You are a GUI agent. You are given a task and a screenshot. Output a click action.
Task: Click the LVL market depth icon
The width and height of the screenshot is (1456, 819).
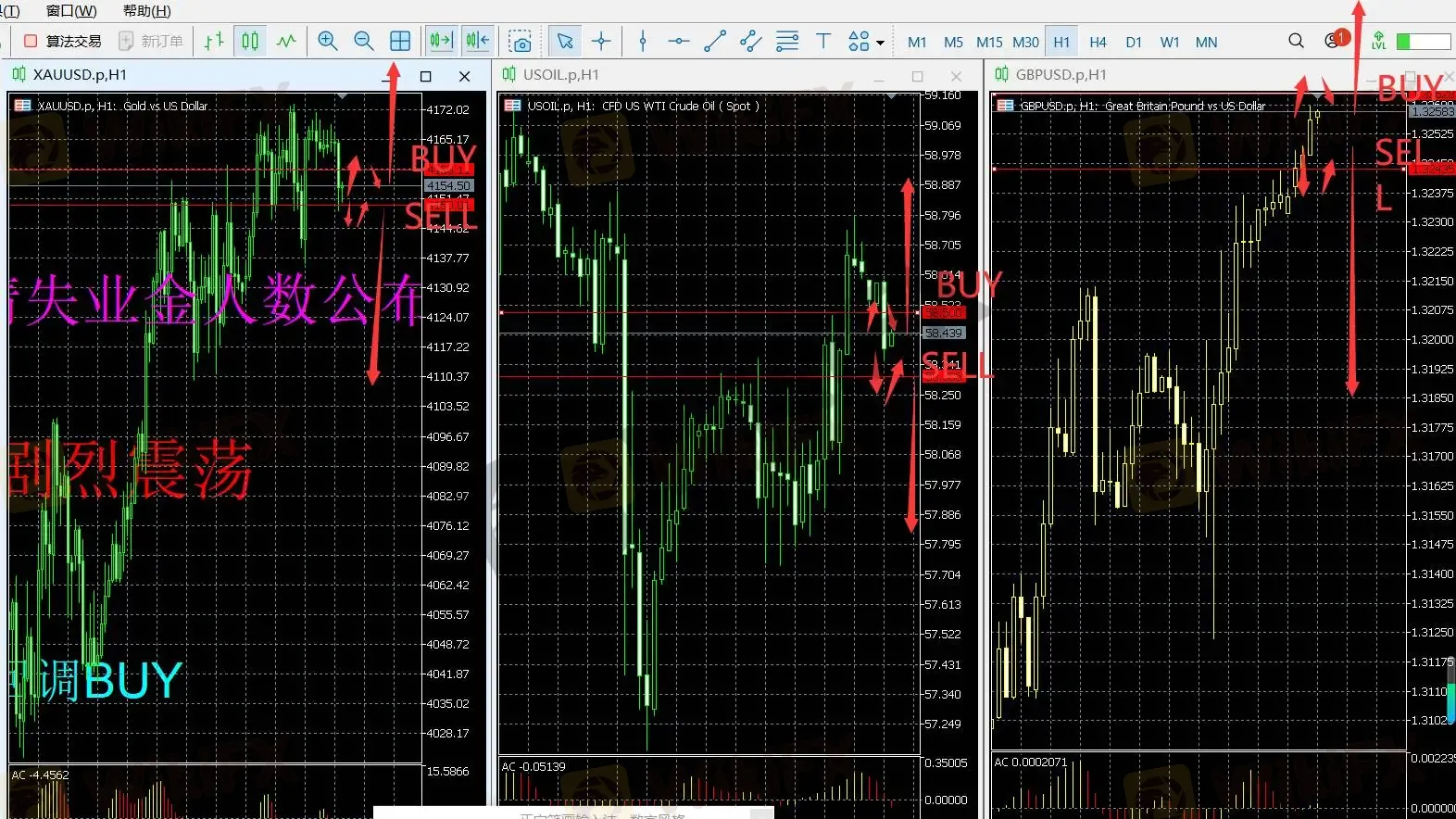point(1379,41)
